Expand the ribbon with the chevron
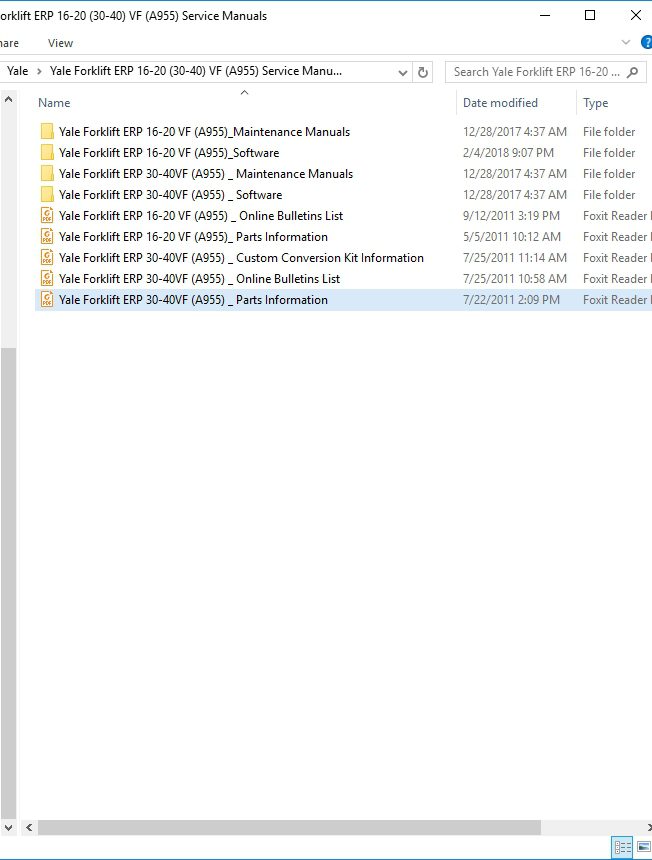 point(626,42)
